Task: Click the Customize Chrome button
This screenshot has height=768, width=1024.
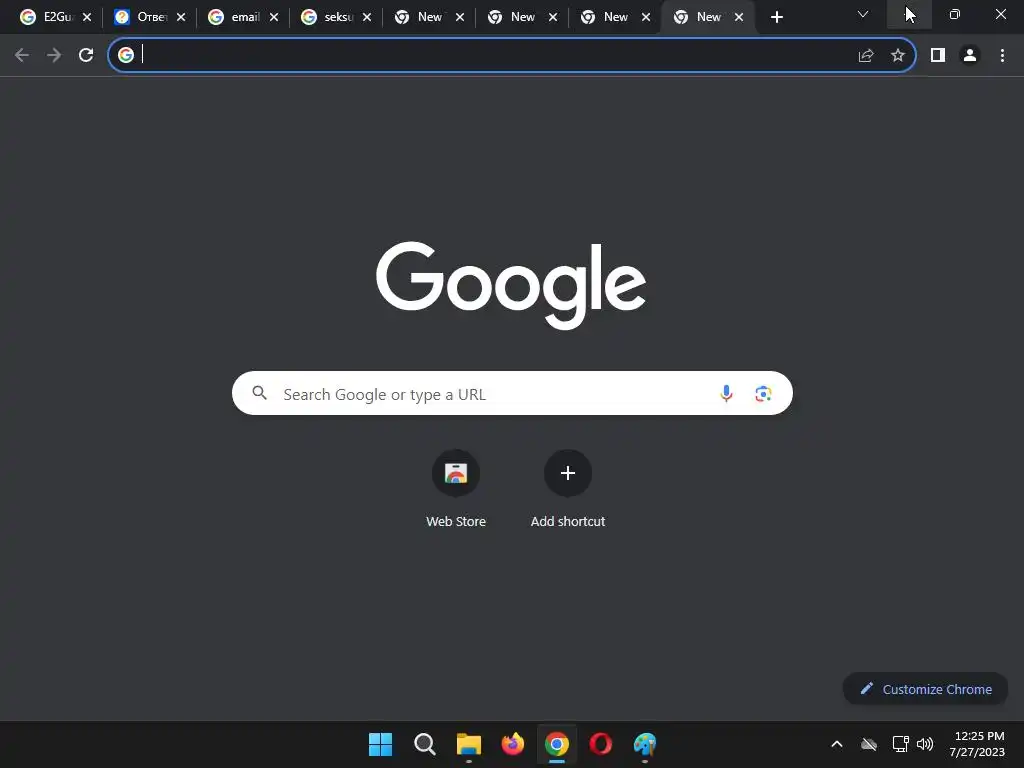Action: [x=925, y=689]
